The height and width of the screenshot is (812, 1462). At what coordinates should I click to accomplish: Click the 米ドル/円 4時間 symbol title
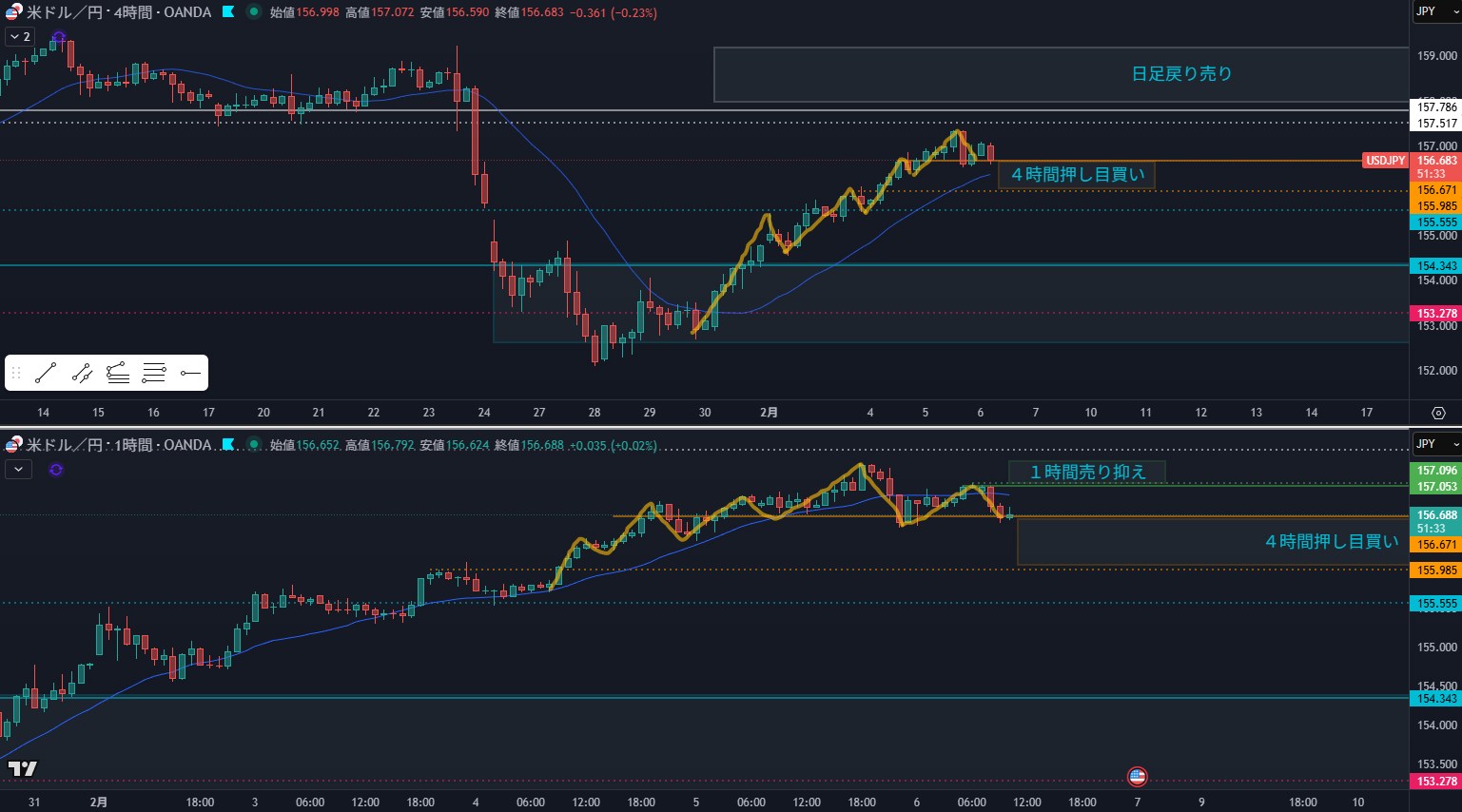point(118,12)
